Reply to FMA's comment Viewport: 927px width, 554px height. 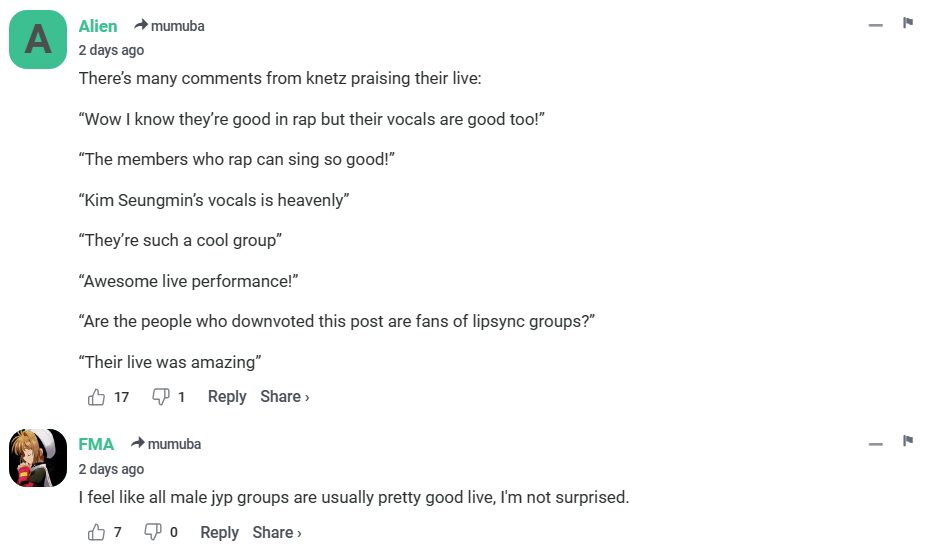point(219,532)
